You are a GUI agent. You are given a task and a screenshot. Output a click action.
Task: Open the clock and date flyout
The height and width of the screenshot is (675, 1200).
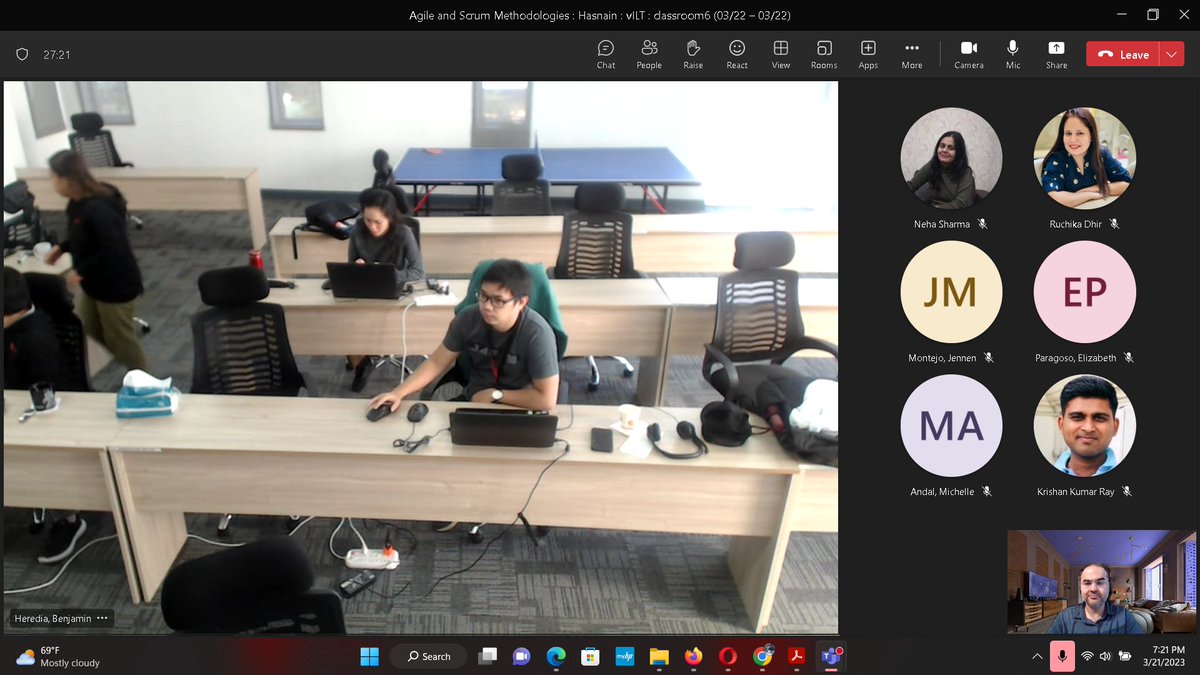1165,656
